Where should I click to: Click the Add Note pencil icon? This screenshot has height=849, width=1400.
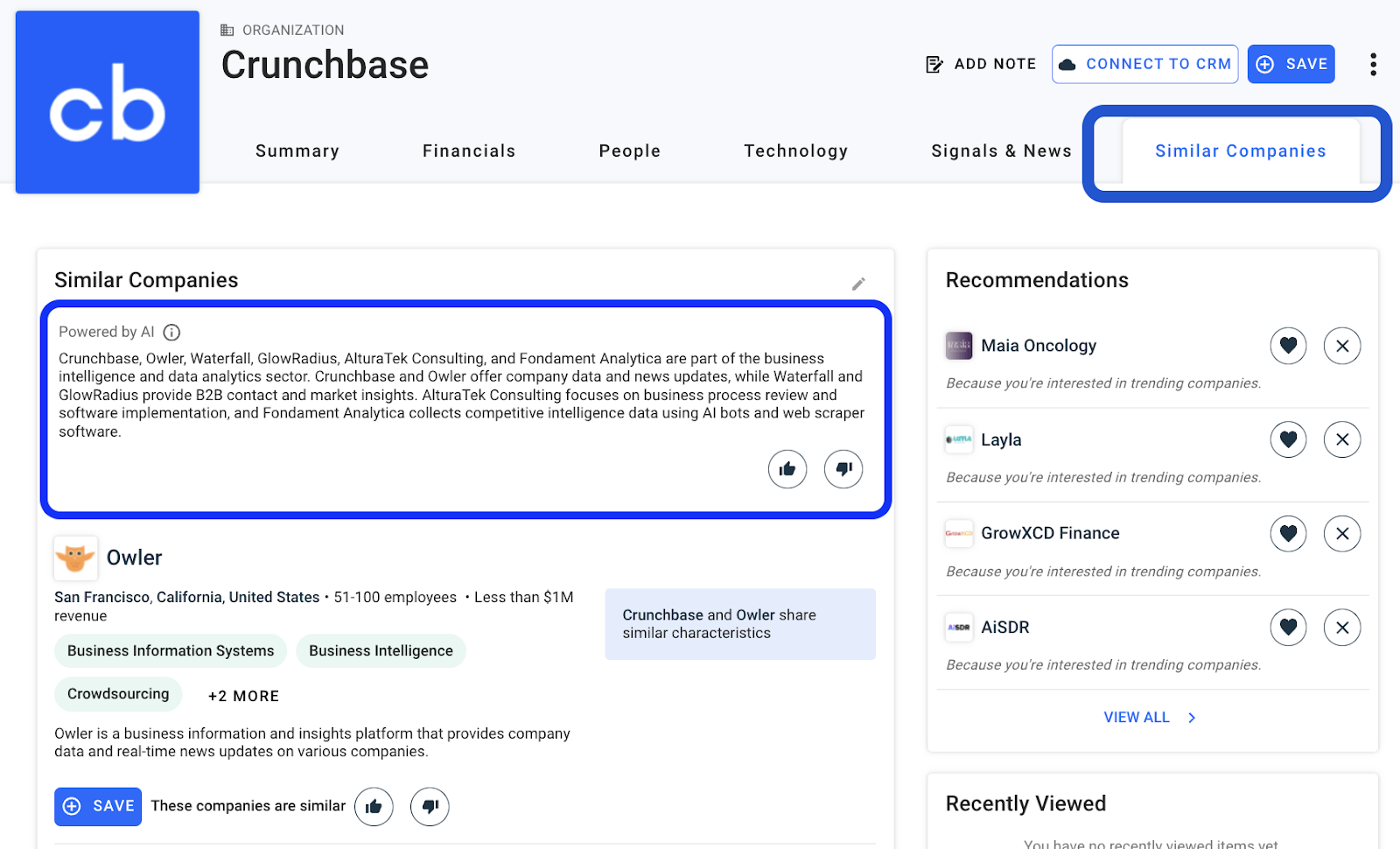(x=933, y=63)
